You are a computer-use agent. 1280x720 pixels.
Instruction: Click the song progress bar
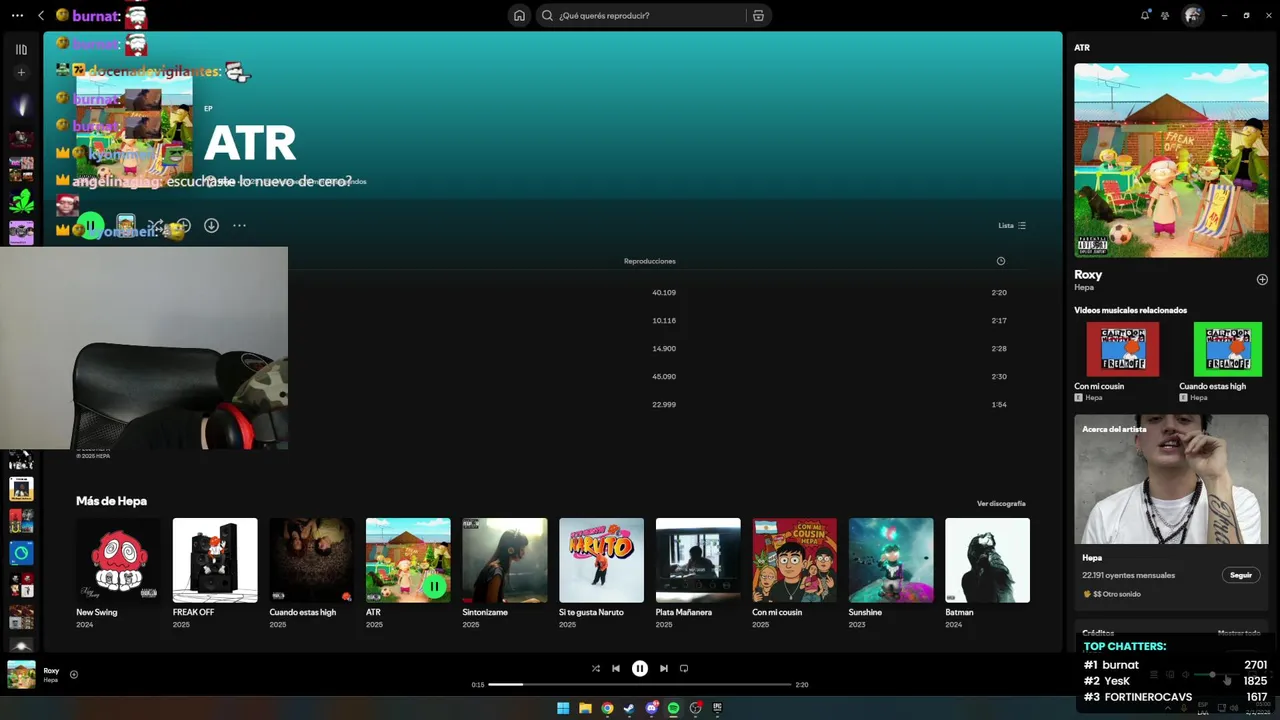point(640,685)
